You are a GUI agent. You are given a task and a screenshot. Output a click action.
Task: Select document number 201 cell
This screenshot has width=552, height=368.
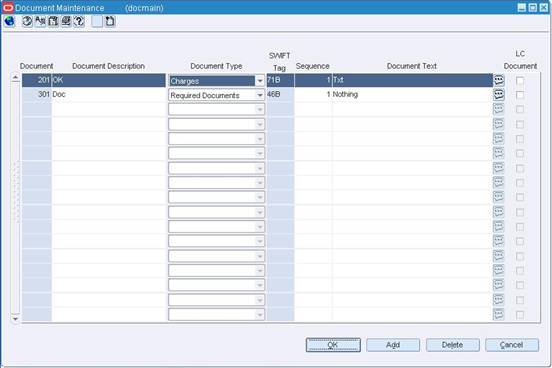click(37, 80)
